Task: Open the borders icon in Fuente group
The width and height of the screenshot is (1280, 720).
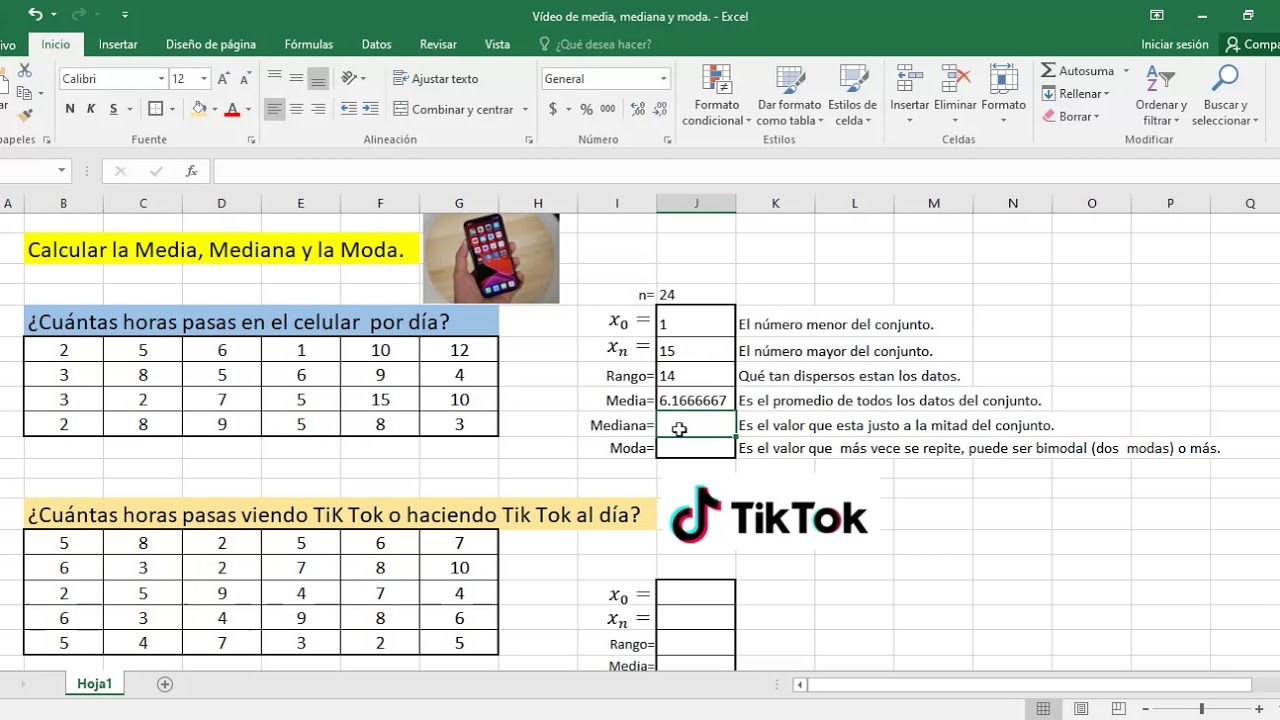Action: pyautogui.click(x=156, y=109)
